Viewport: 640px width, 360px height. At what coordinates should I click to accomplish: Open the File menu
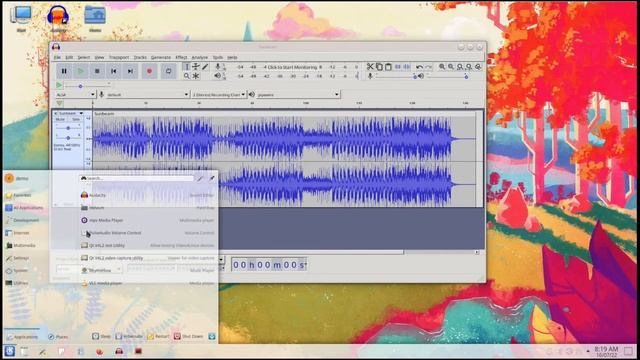pos(58,58)
